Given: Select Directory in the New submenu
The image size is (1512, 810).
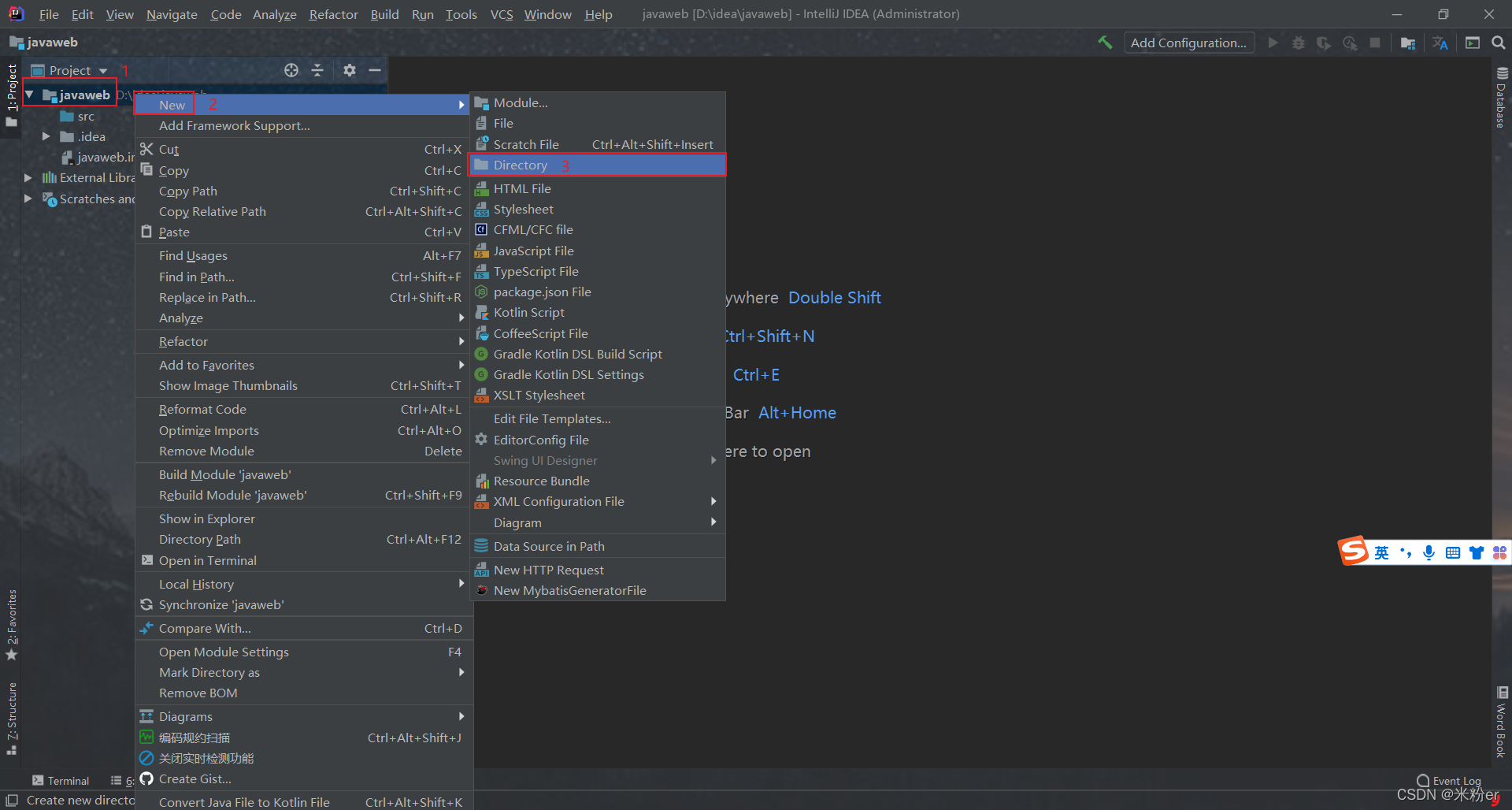Looking at the screenshot, I should coord(598,165).
